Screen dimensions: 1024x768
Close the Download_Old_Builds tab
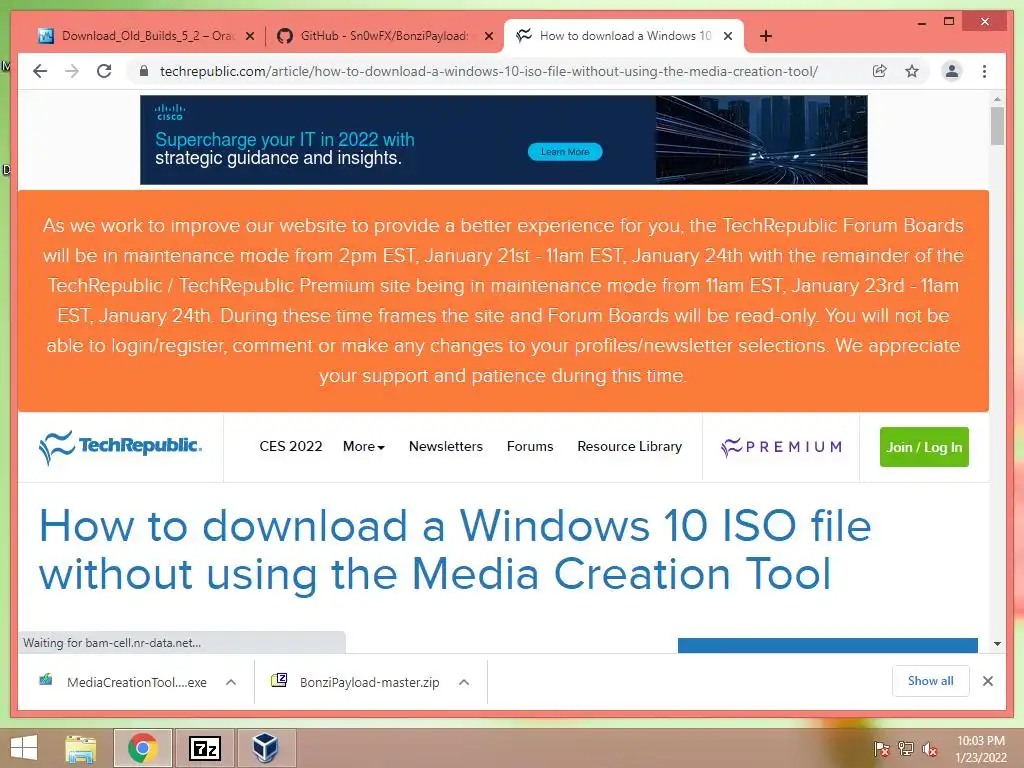coord(249,37)
